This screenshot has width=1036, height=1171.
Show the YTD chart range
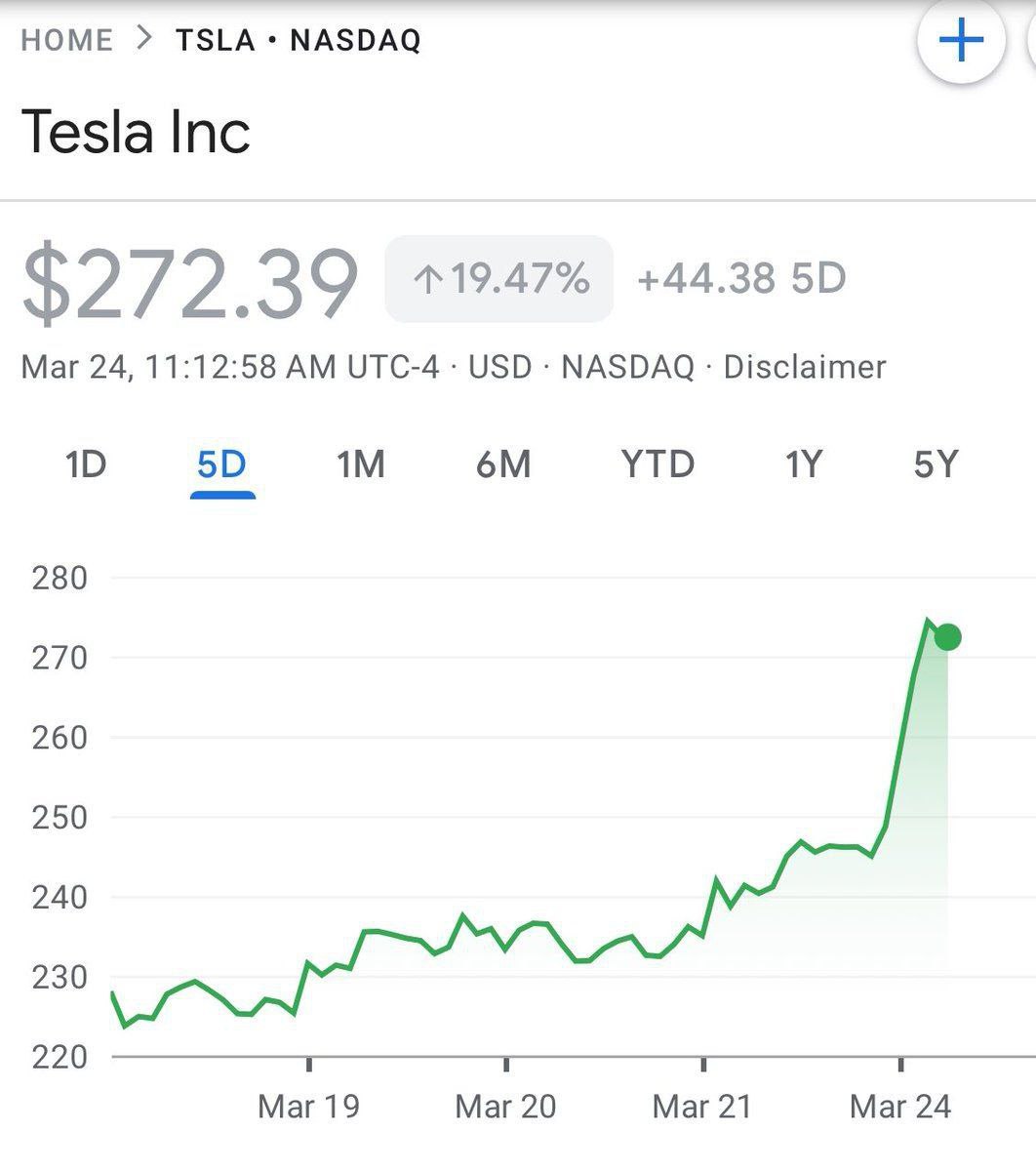(657, 464)
